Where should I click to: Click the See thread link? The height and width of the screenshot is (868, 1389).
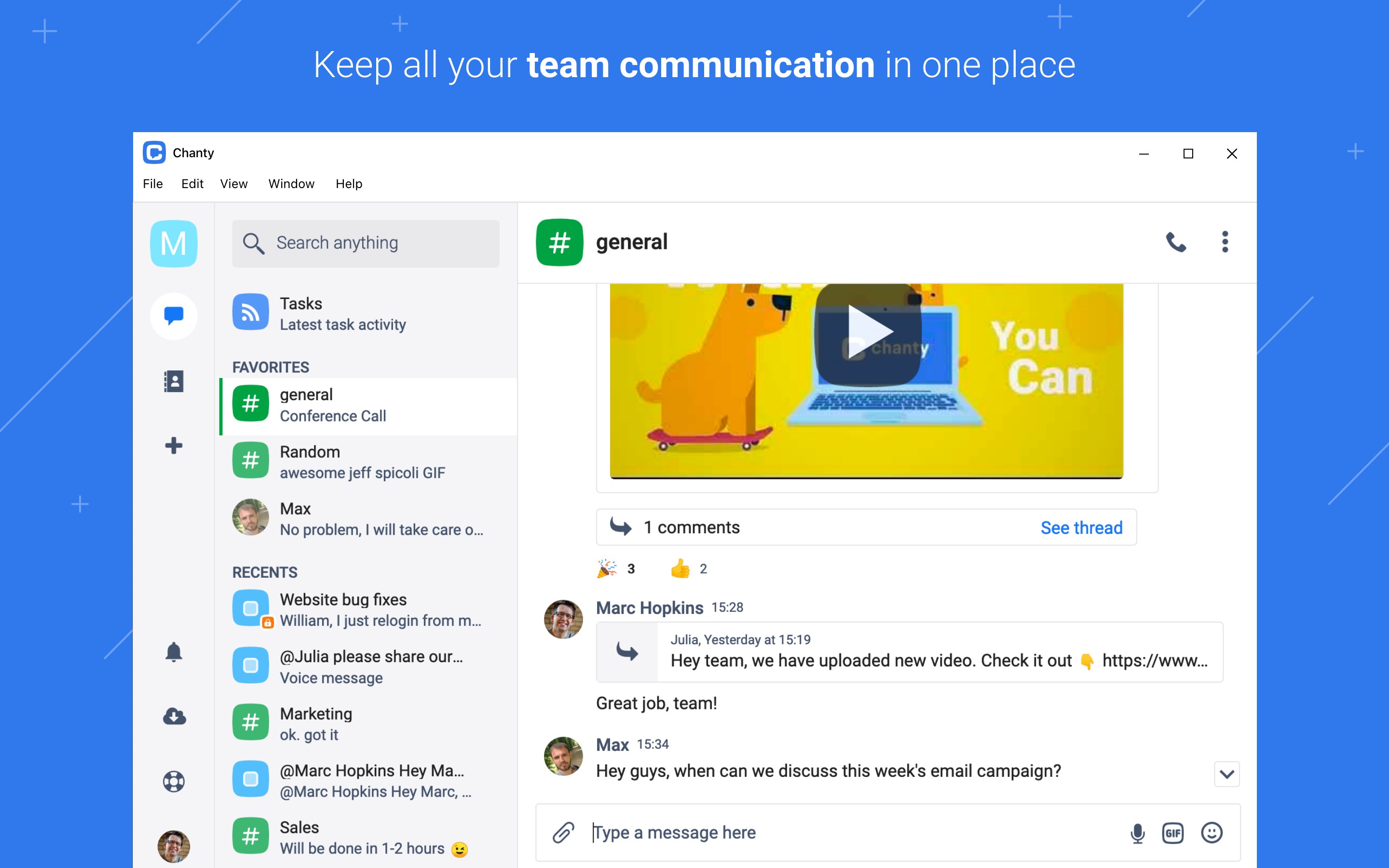pos(1081,528)
